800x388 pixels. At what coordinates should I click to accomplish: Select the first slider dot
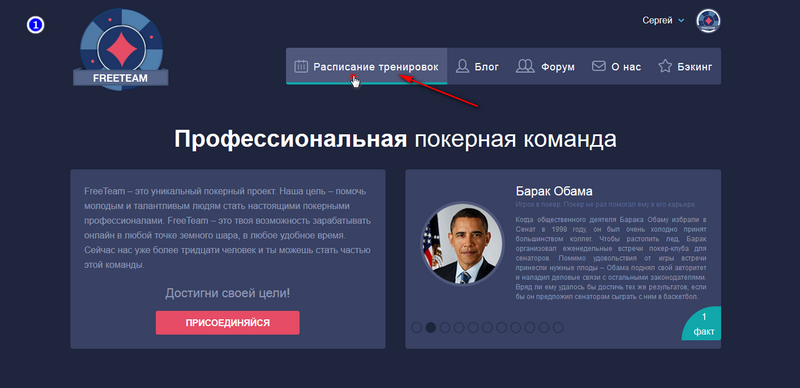click(416, 327)
